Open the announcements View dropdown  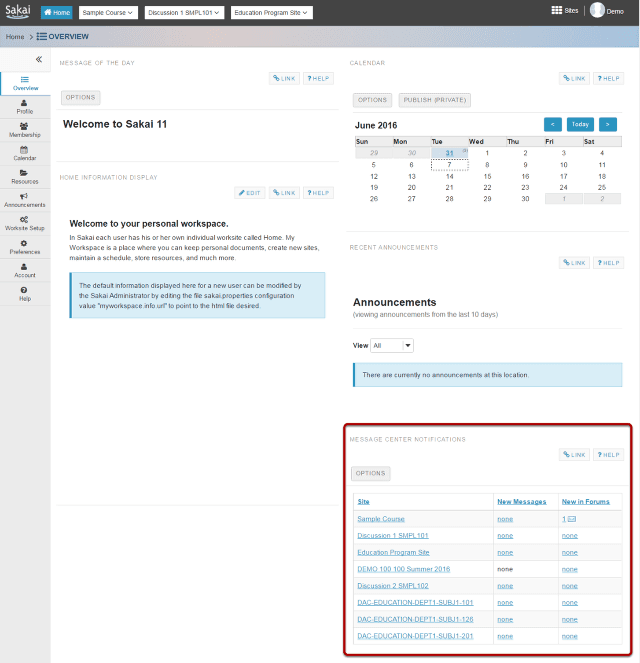[392, 345]
